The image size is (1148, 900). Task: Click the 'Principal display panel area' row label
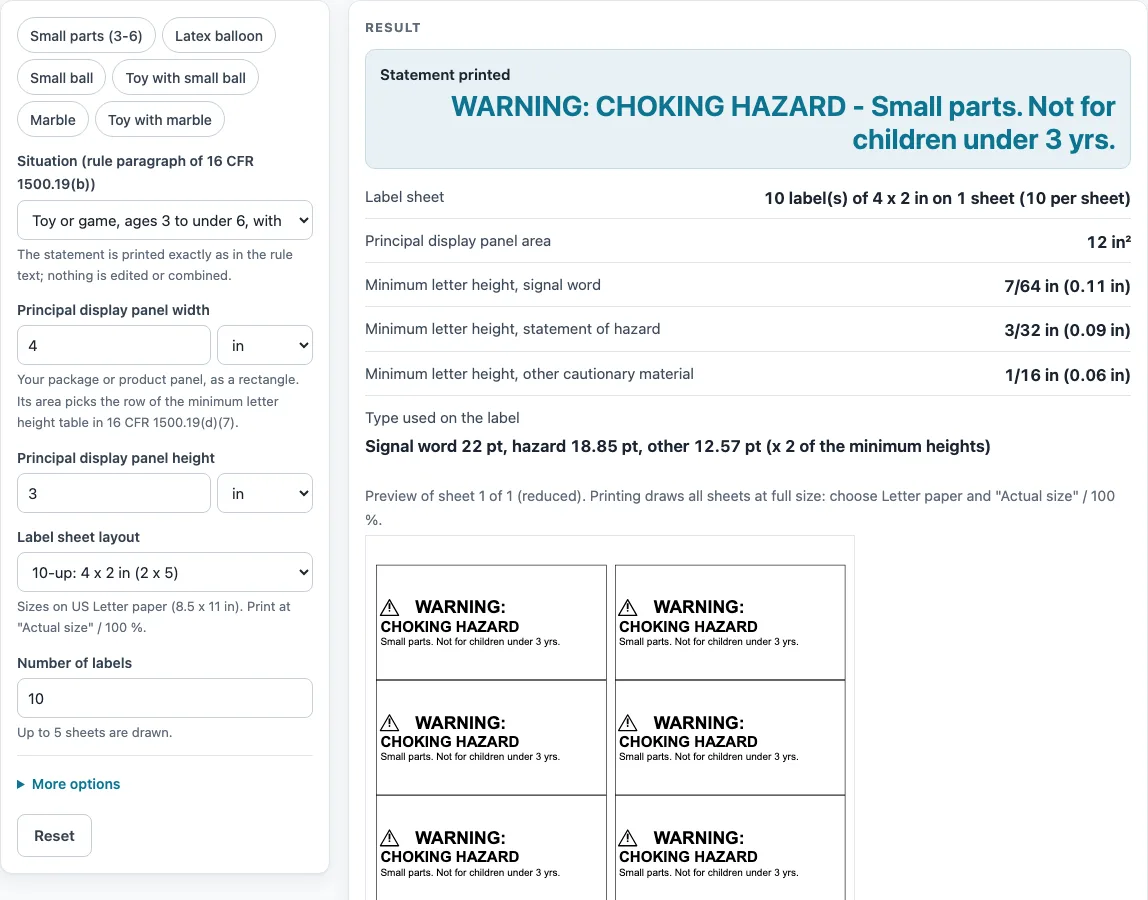click(x=458, y=241)
